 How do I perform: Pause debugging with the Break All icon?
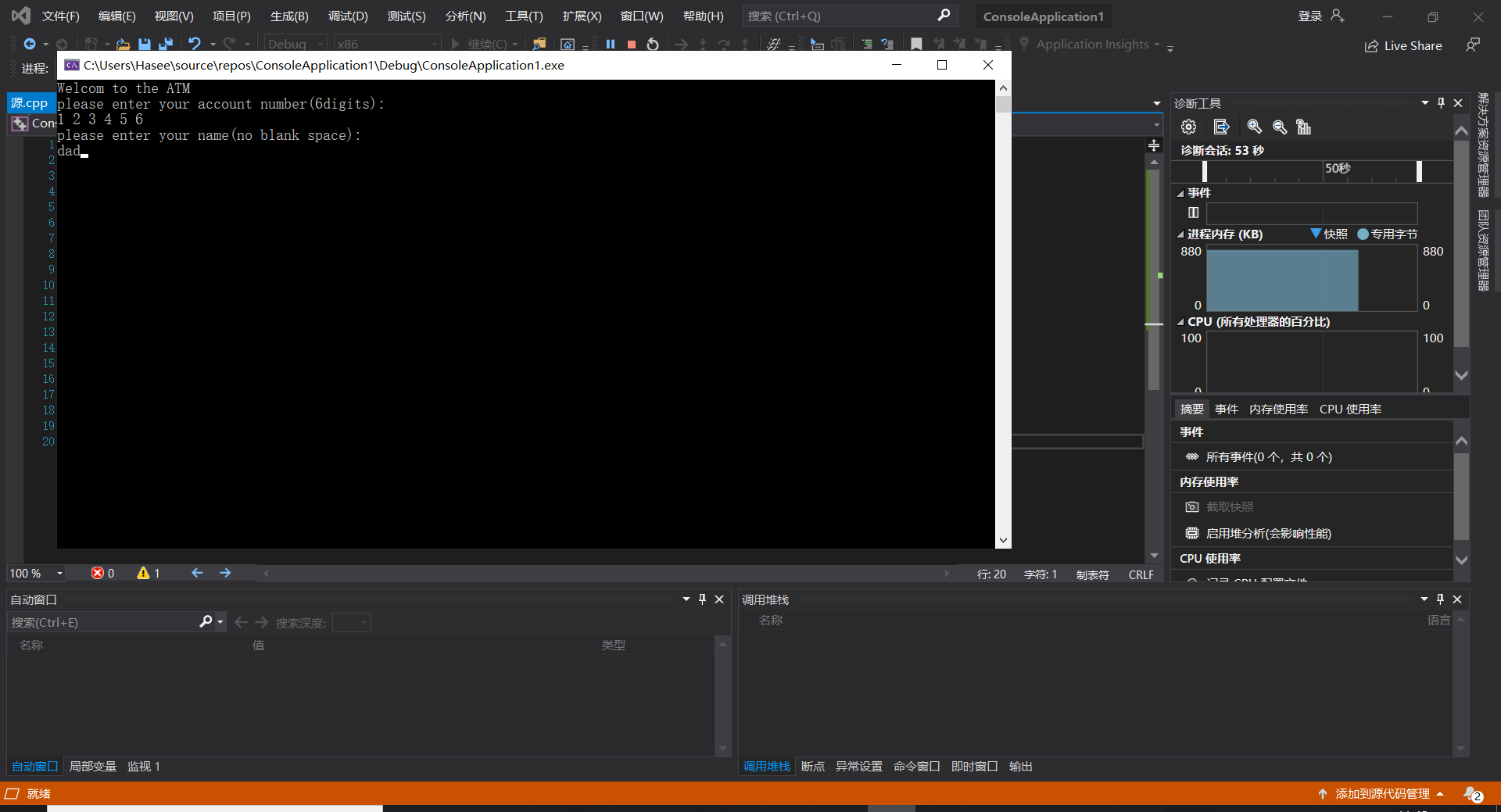pos(611,45)
